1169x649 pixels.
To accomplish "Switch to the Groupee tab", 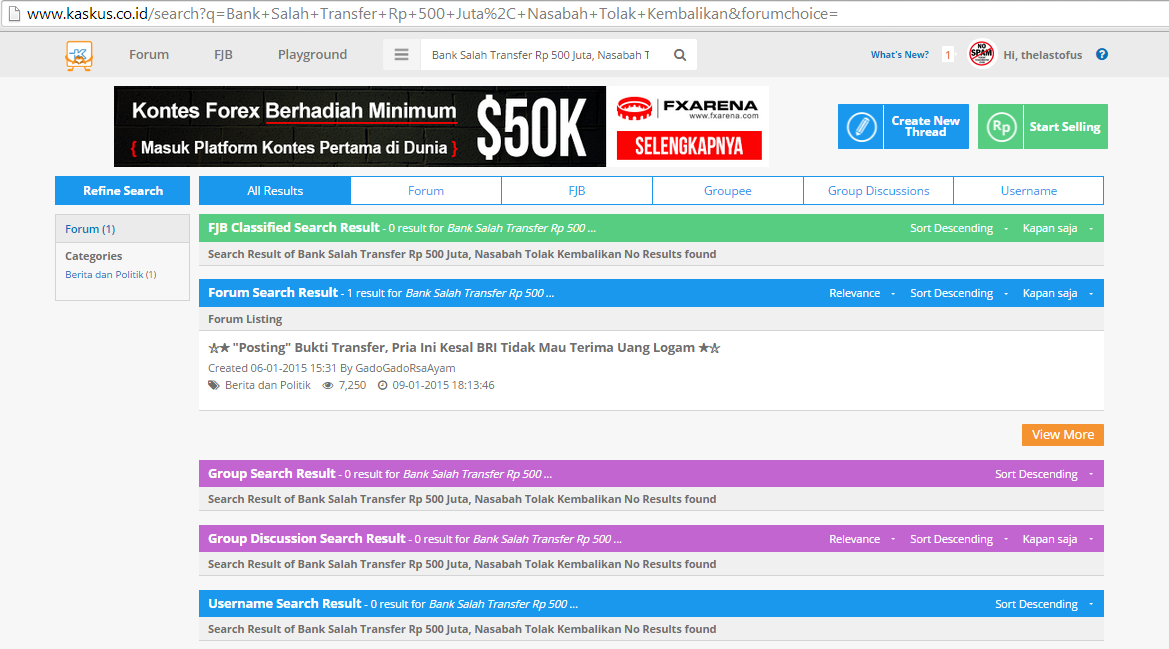I will click(728, 191).
